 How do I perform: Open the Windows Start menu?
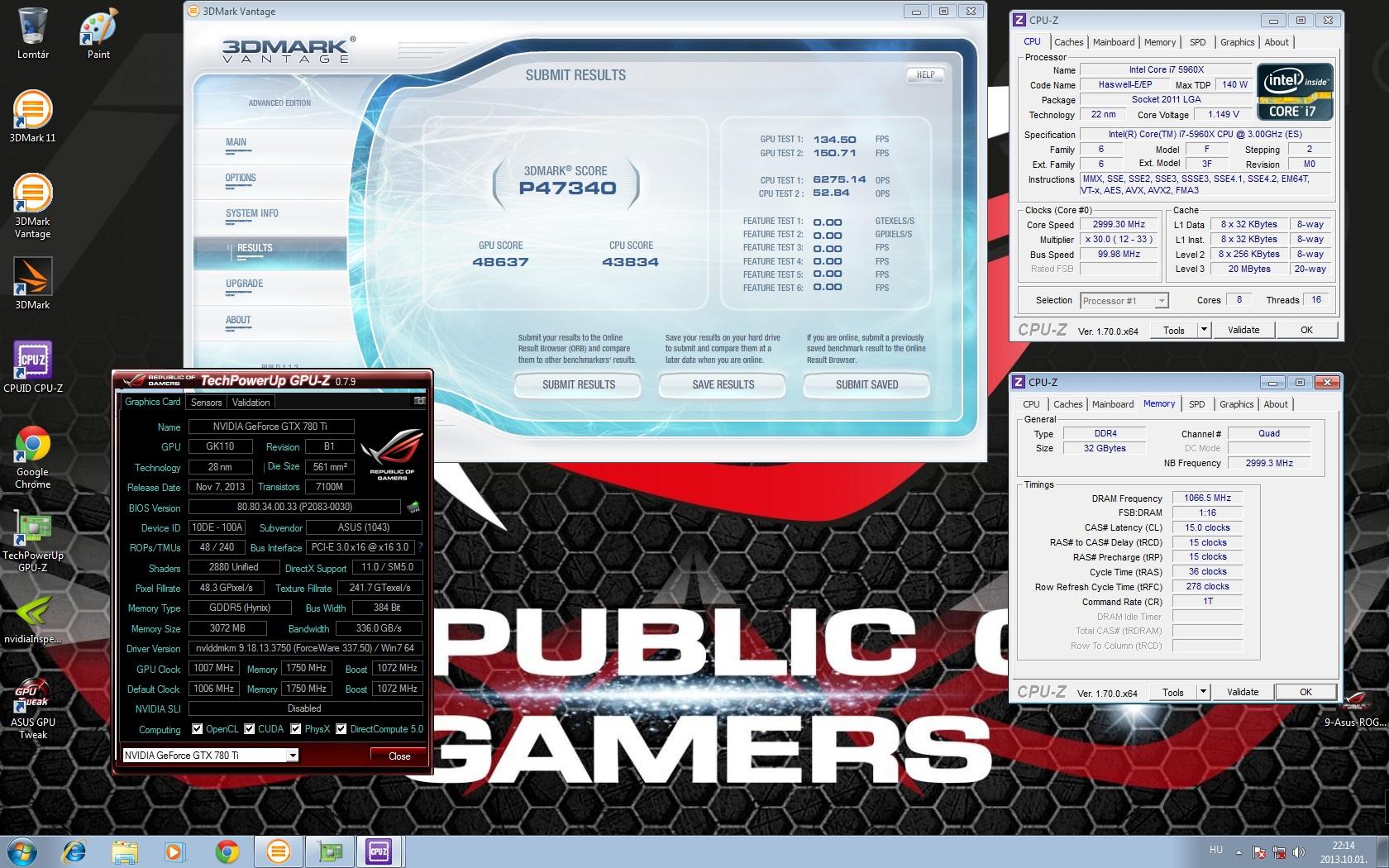point(23,851)
